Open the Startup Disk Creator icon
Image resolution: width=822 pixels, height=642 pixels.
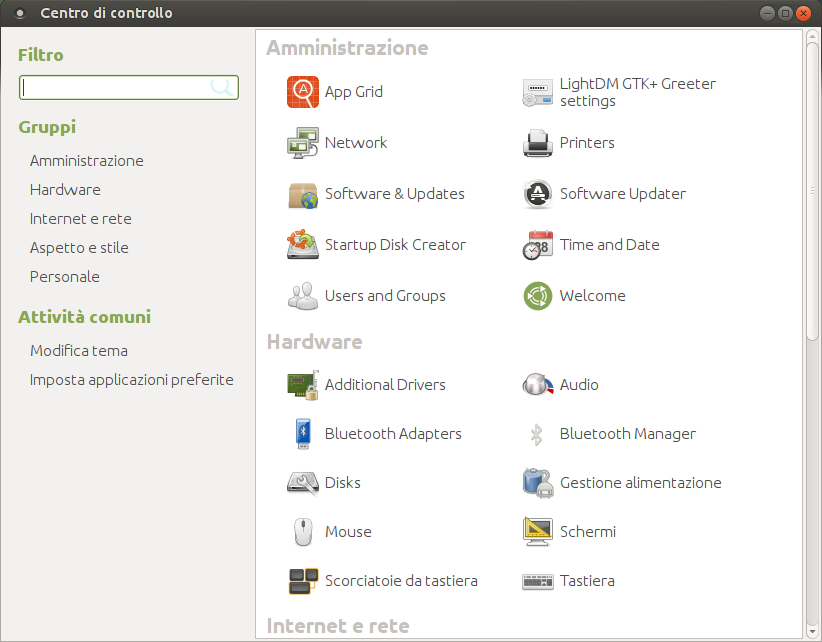point(302,245)
